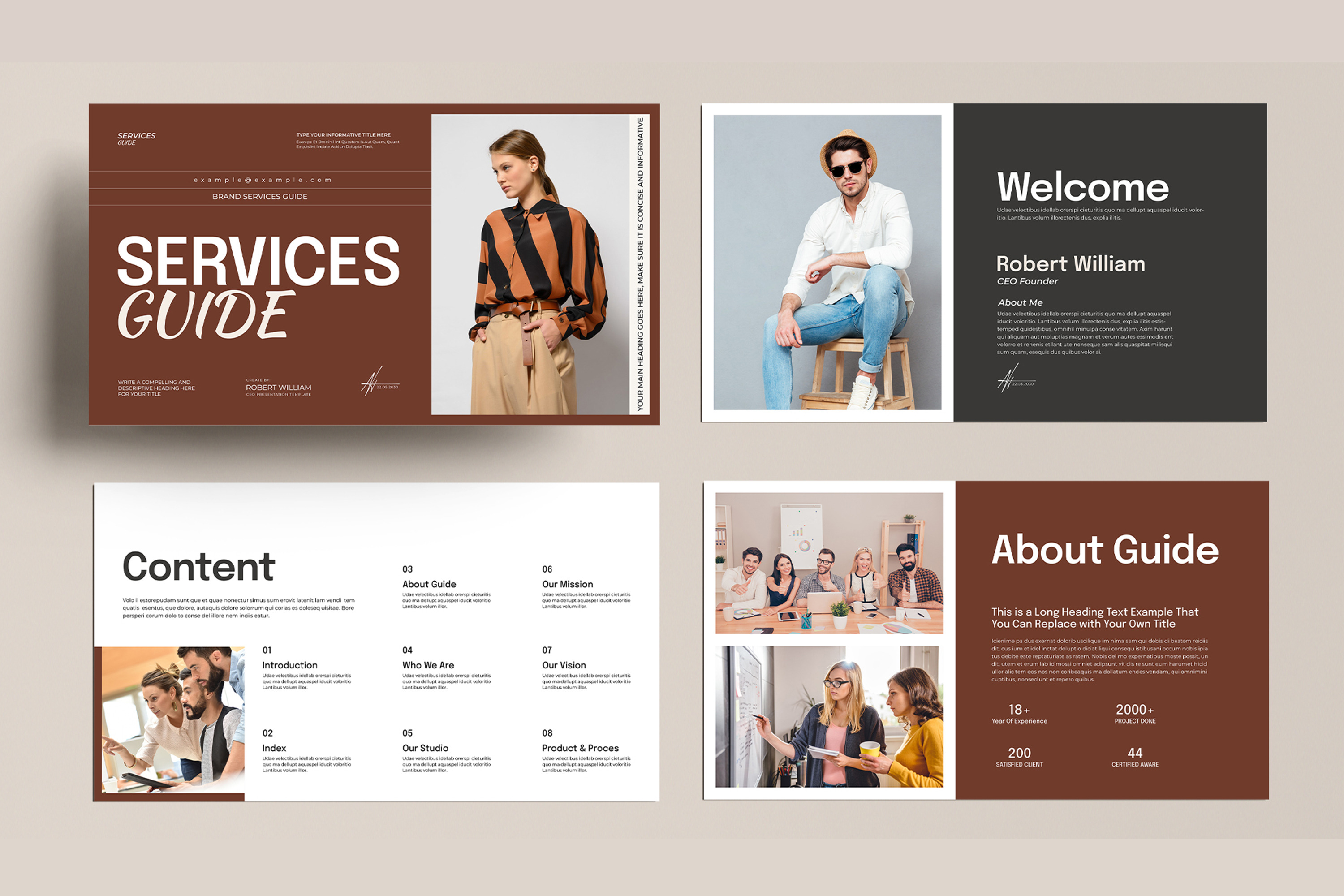Image resolution: width=1344 pixels, height=896 pixels.
Task: Click the signature mark on the Welcome slide
Action: click(x=1016, y=378)
